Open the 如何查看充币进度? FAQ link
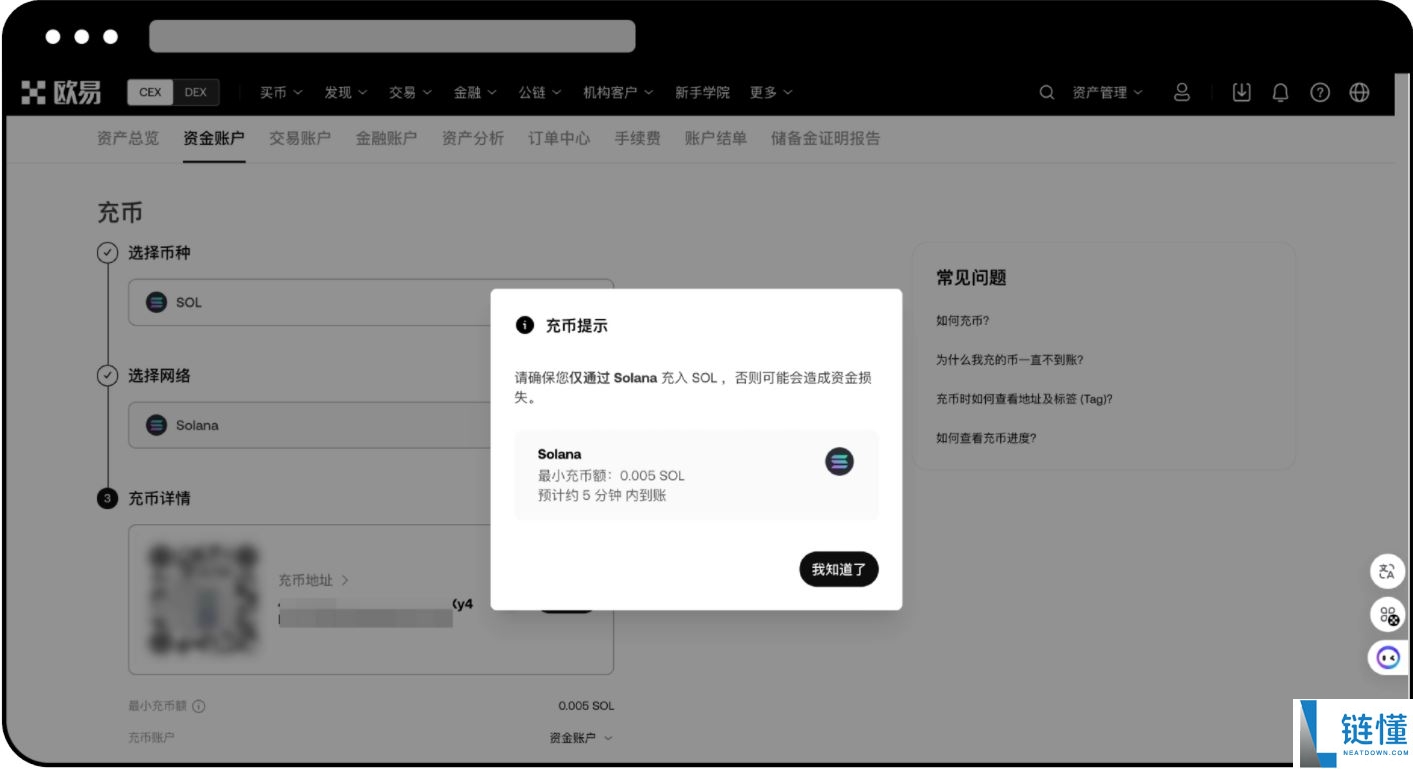Image resolution: width=1413 pixels, height=769 pixels. 986,438
